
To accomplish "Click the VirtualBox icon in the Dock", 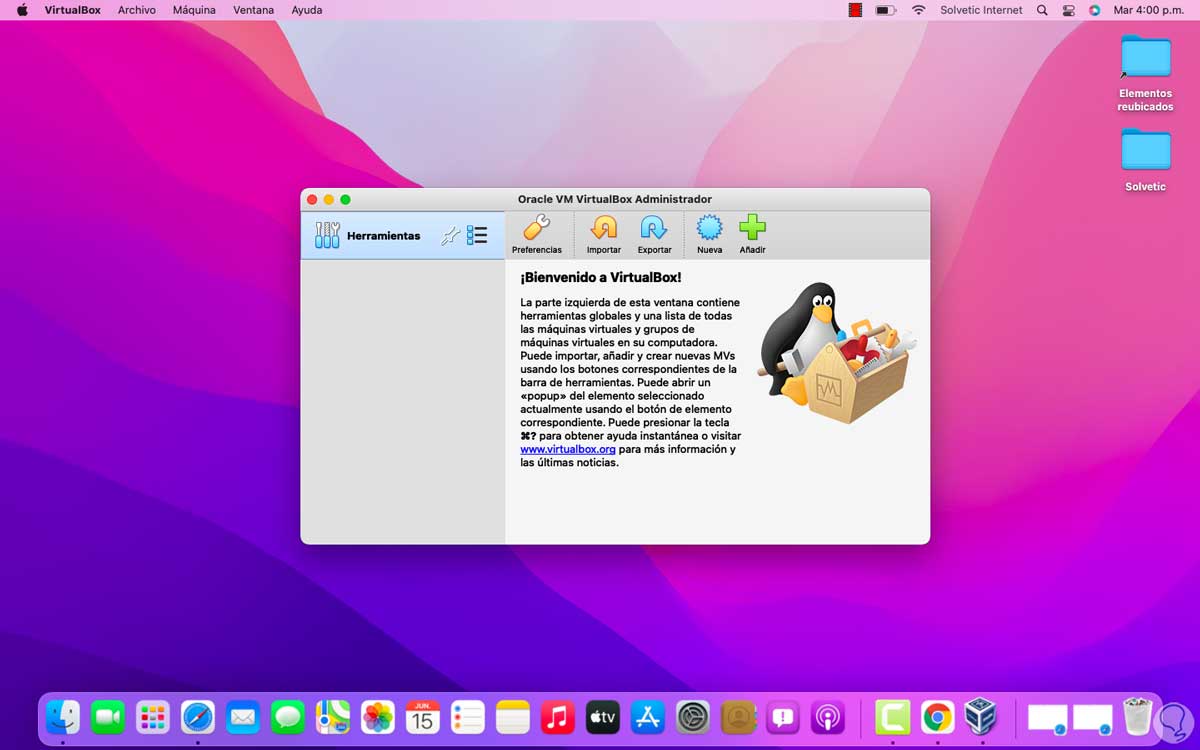I will tap(981, 716).
